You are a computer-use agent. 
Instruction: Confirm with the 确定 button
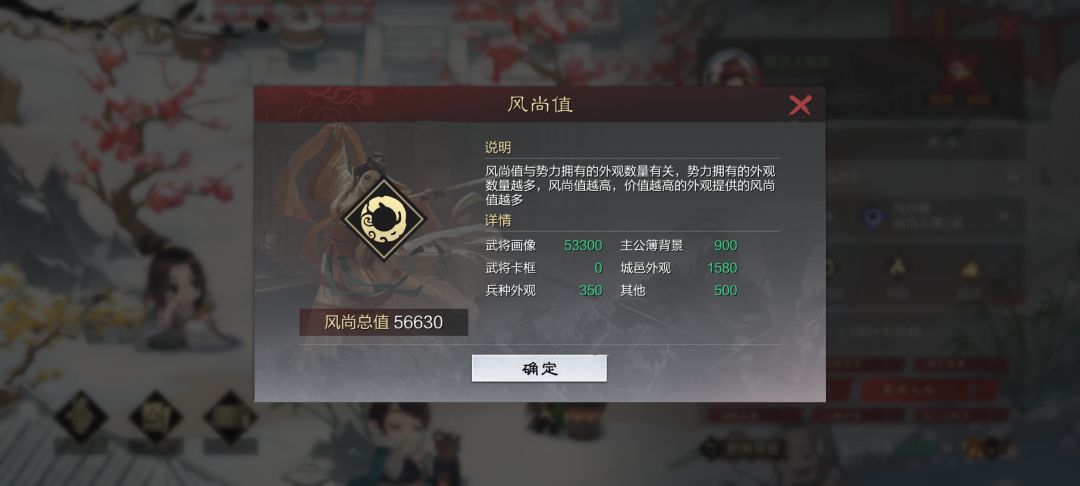click(x=539, y=368)
